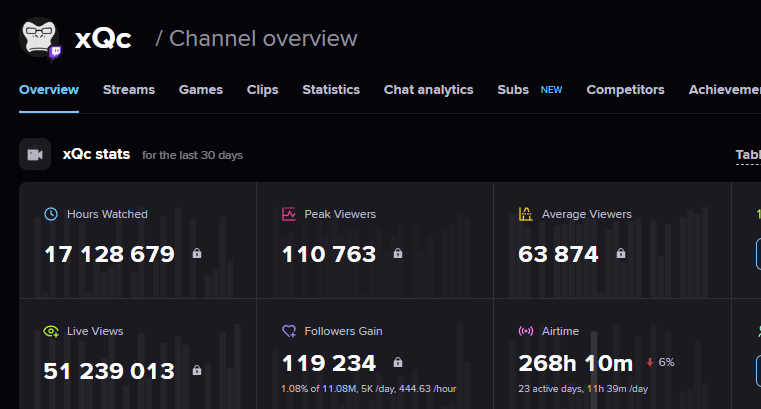Screen dimensions: 761x409
Task: Click the Peak Viewers label
Action: [x=340, y=214]
